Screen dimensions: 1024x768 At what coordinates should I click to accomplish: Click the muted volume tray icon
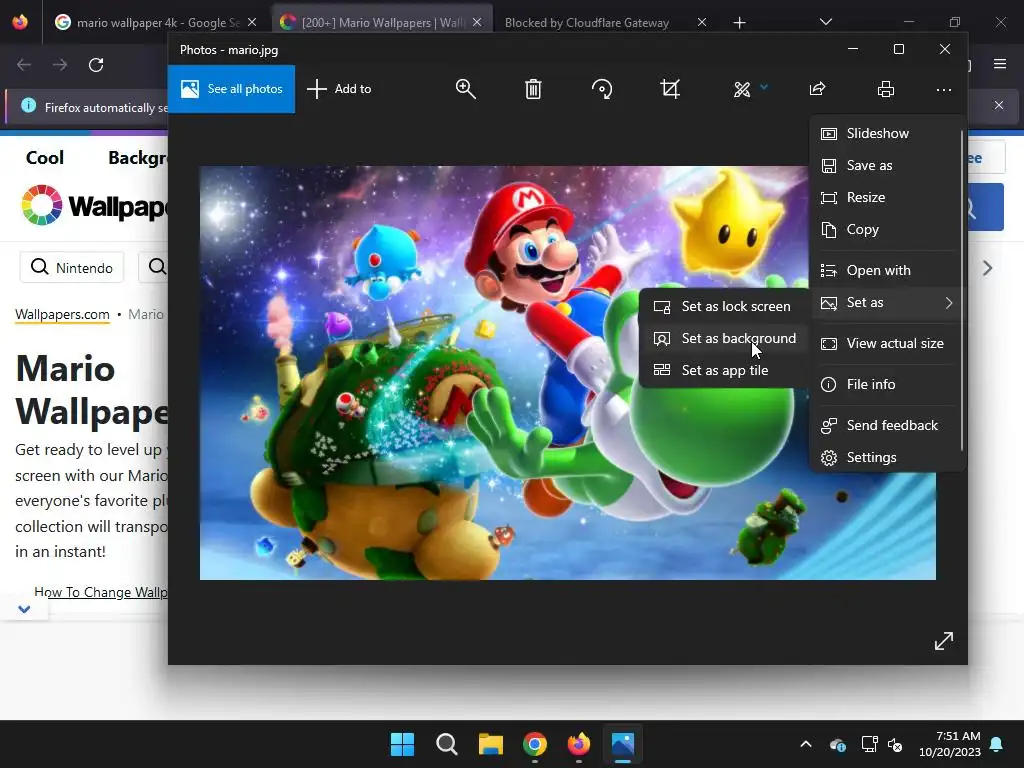click(895, 744)
